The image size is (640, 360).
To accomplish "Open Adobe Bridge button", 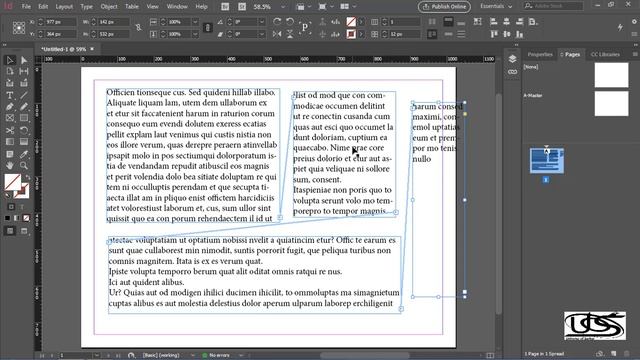I will 225,7.
